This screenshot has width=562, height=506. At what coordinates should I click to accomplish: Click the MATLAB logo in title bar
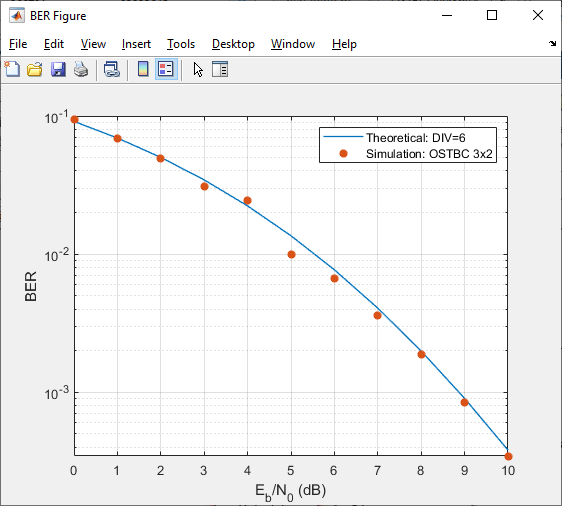pos(17,16)
